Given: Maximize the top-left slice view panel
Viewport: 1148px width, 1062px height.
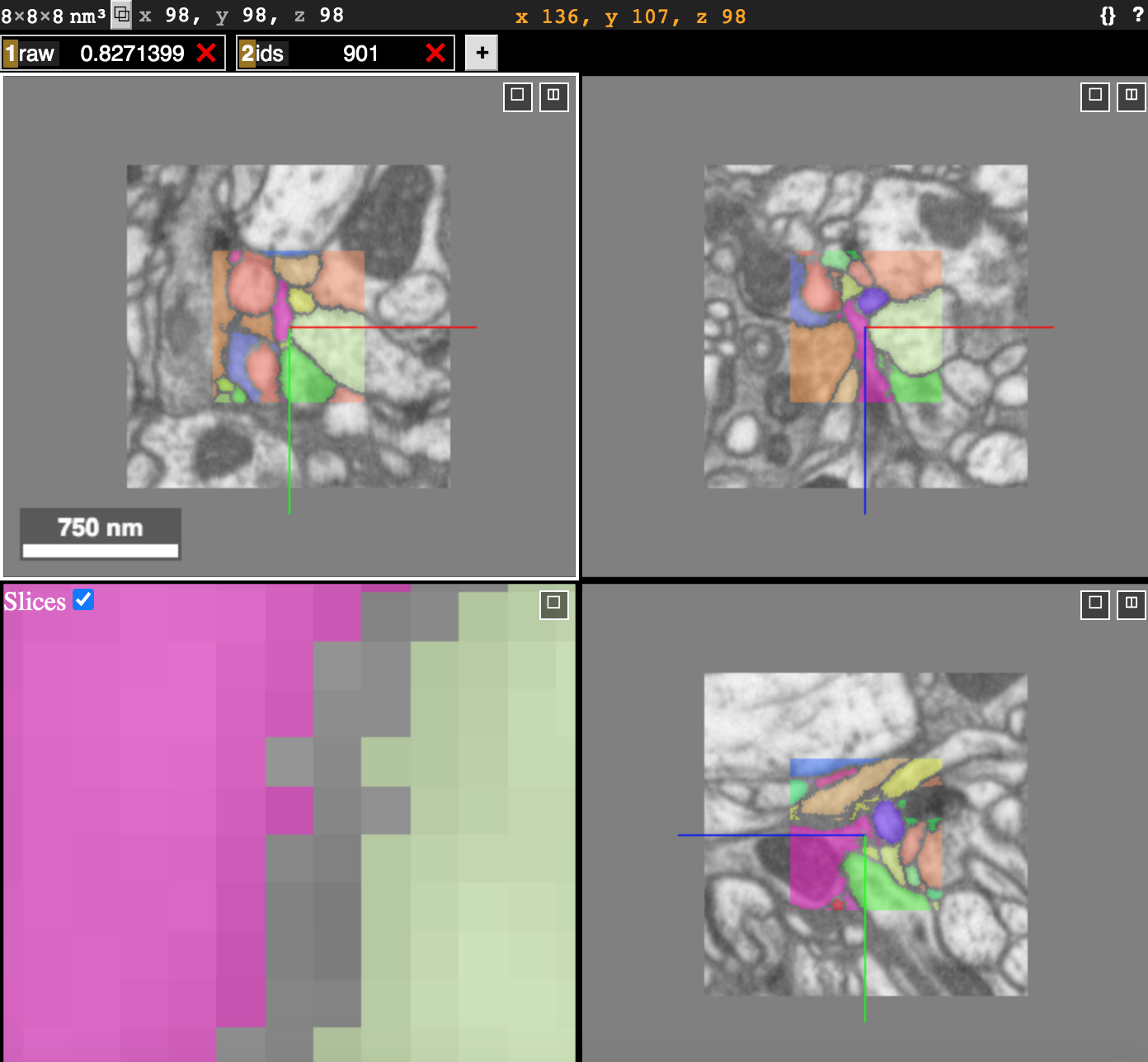Looking at the screenshot, I should 517,96.
